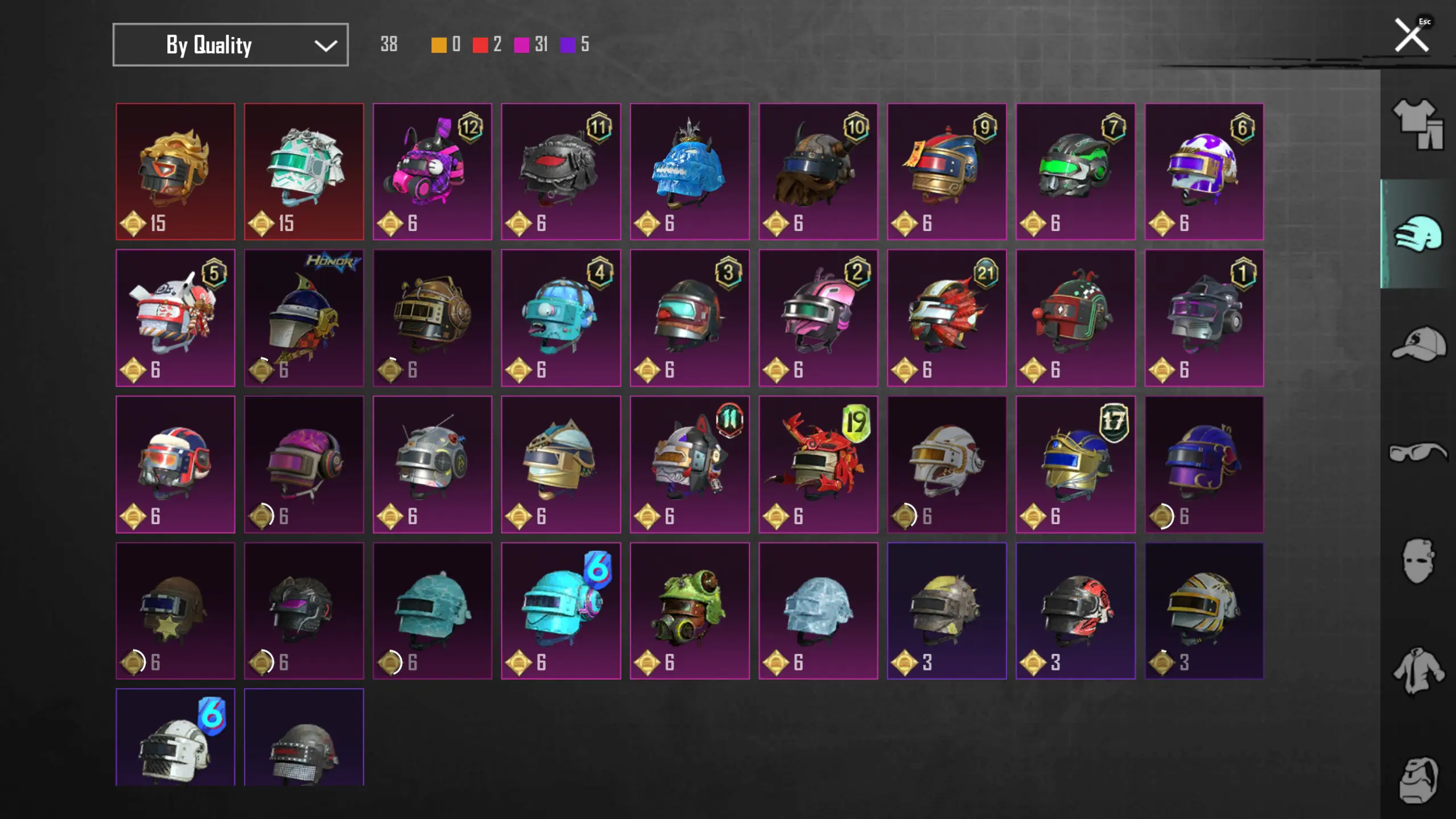Screen dimensions: 1456x819
Task: Close the inventory with the X button
Action: coord(1412,35)
